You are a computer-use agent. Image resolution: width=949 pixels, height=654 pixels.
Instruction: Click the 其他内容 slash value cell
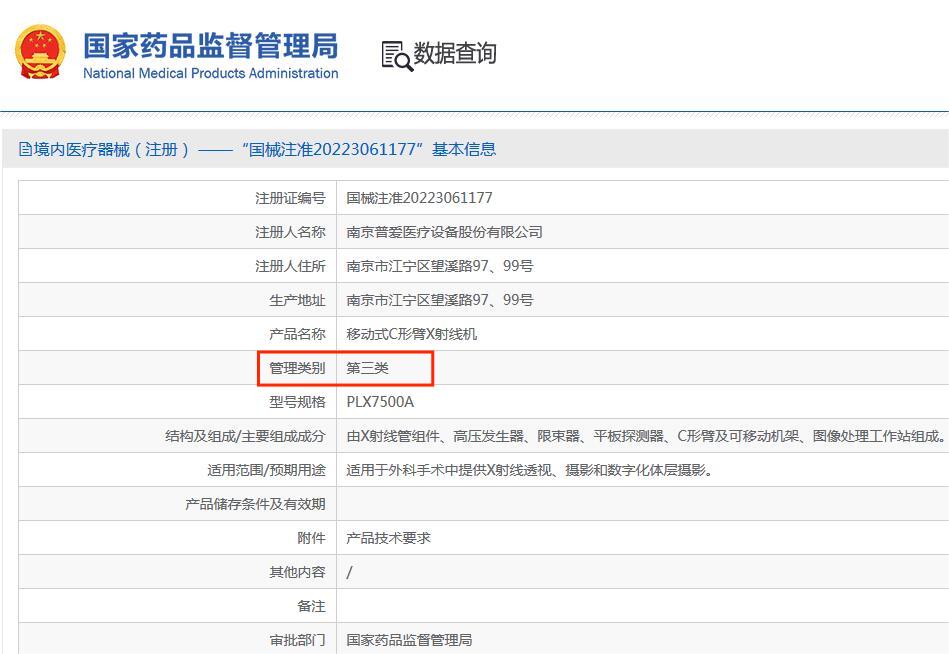349,571
